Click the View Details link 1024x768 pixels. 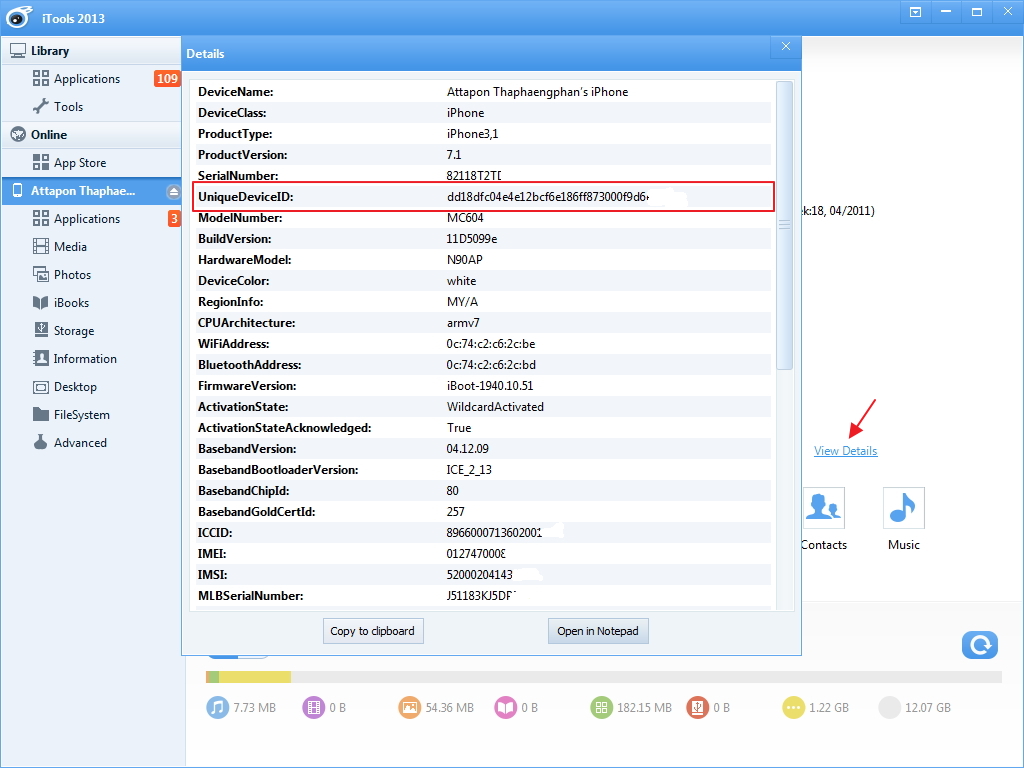pyautogui.click(x=846, y=451)
